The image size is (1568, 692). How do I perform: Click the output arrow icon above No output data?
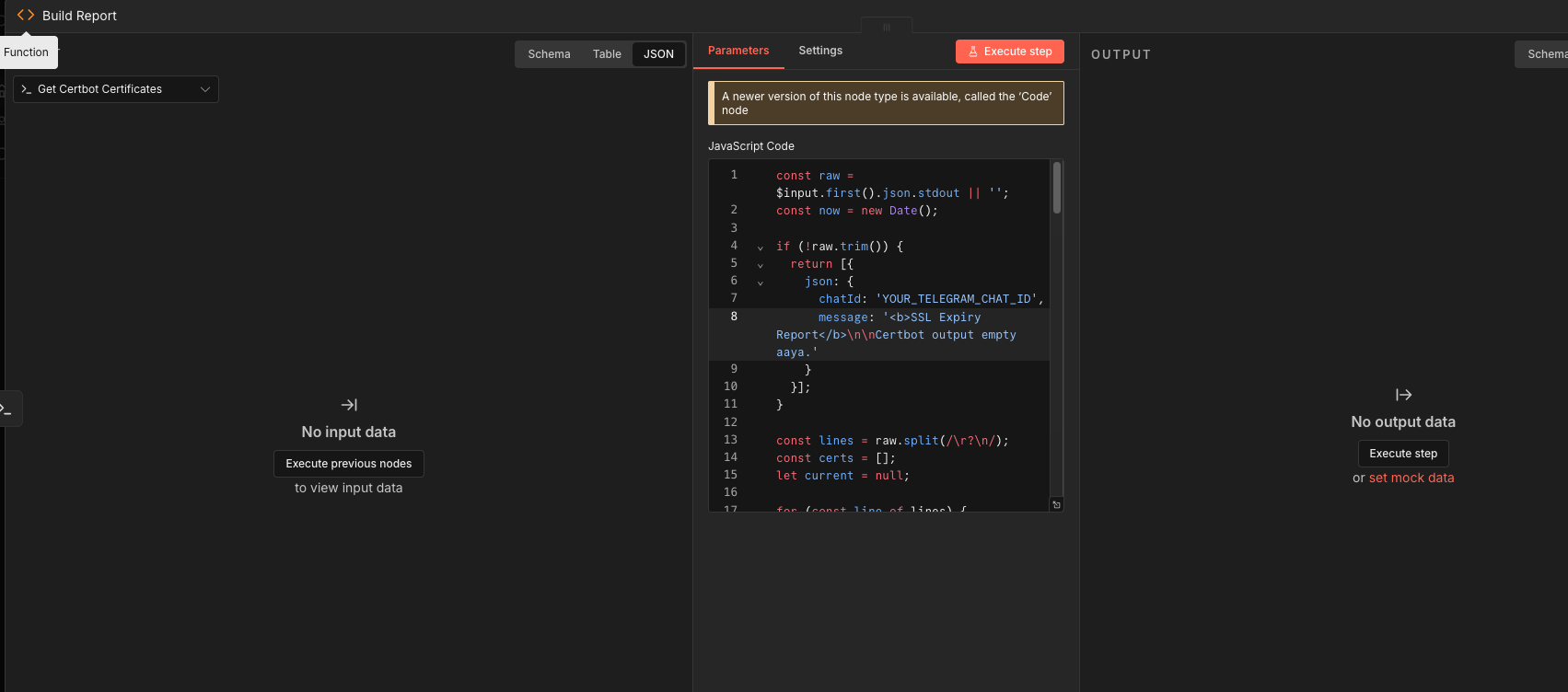pos(1403,395)
